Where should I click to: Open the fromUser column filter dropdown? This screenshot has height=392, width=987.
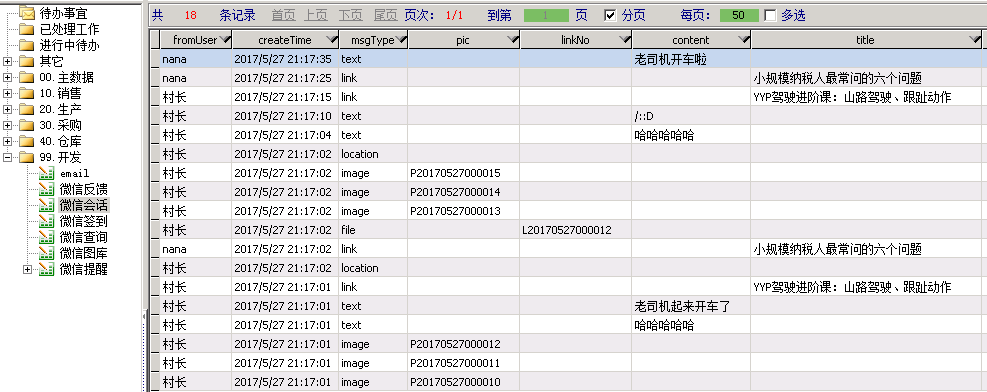coord(225,40)
